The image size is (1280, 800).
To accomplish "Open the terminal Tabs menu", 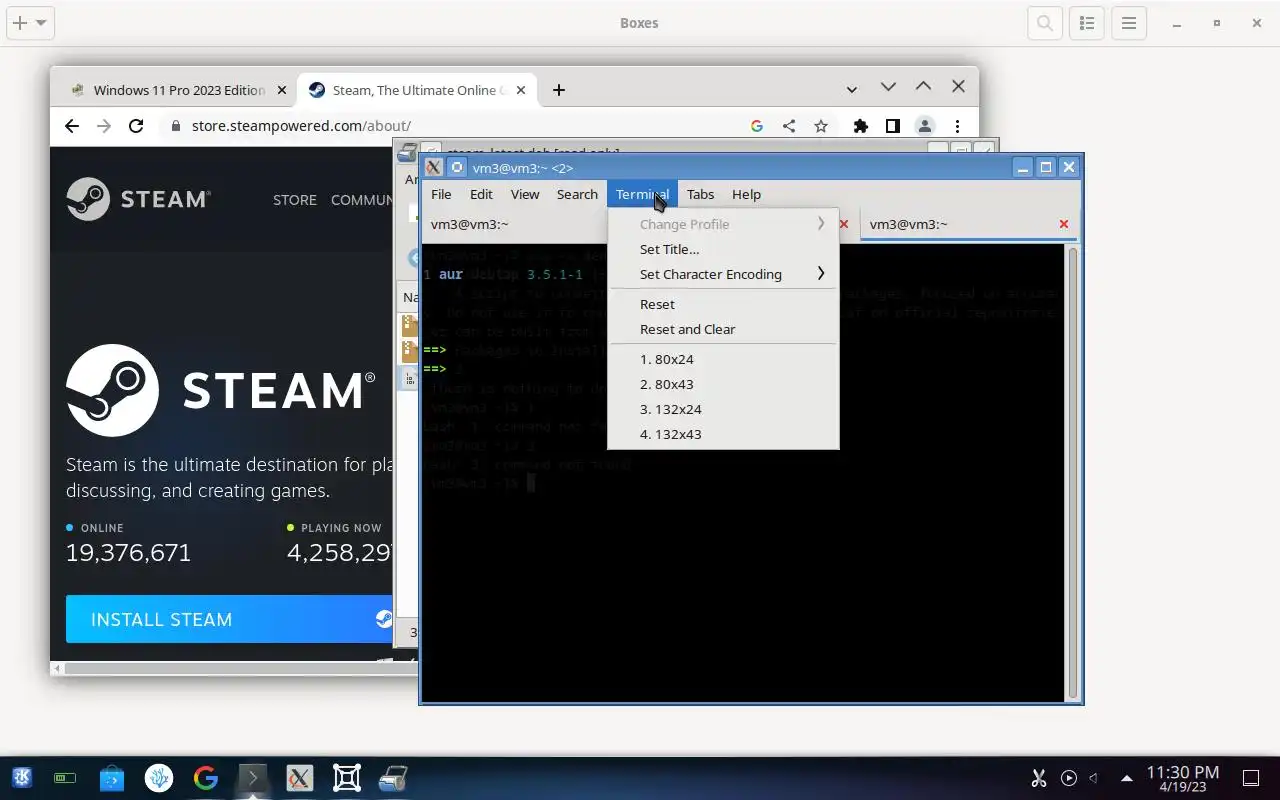I will point(700,194).
